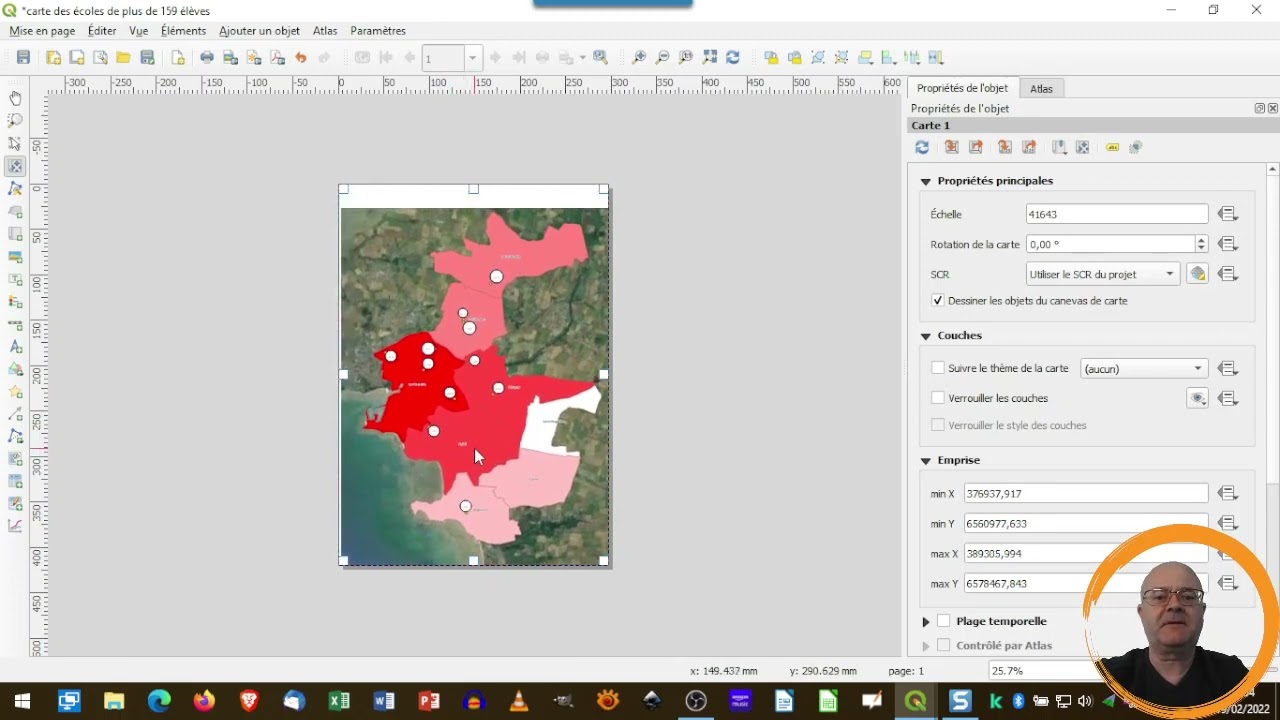This screenshot has height=720, width=1280.
Task: Open the labeling settings for Carte 1
Action: click(x=1112, y=148)
